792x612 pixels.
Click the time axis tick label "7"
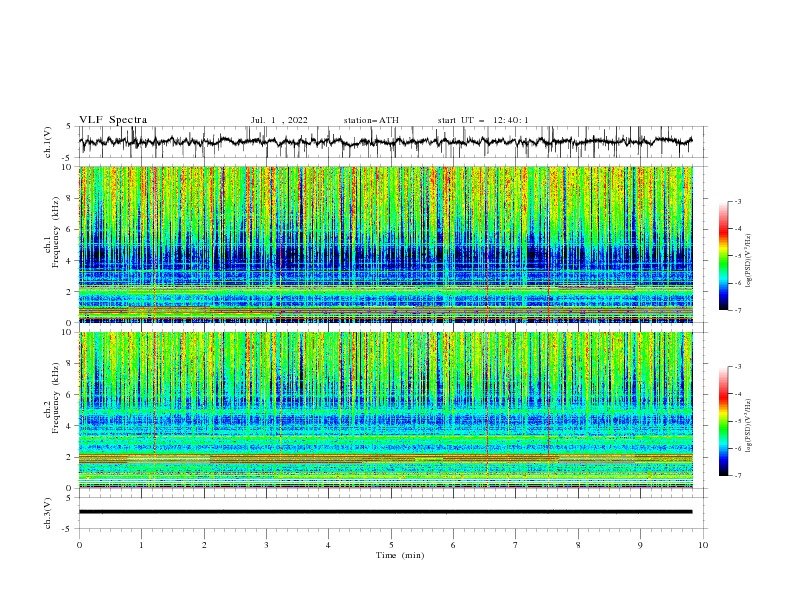point(516,545)
